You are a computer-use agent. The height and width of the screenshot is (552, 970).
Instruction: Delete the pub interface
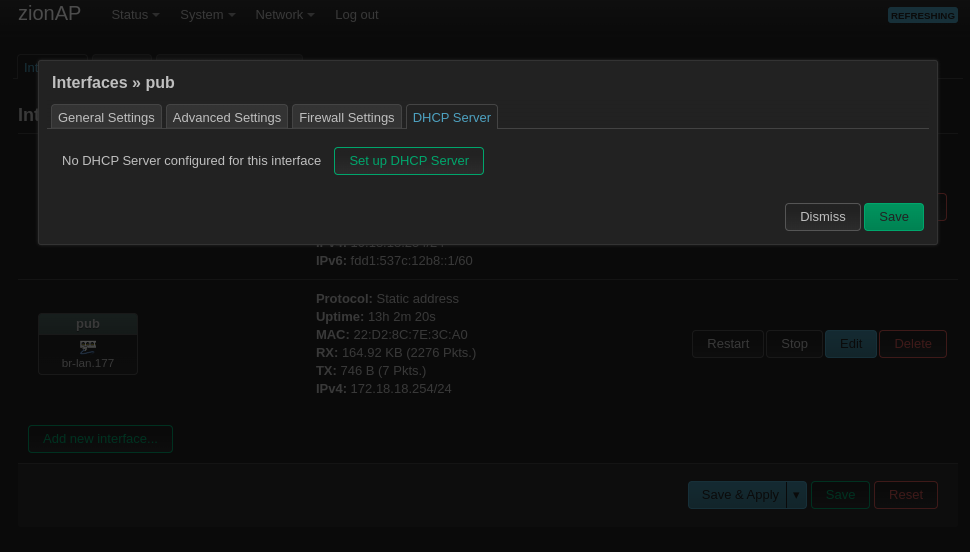click(x=912, y=344)
